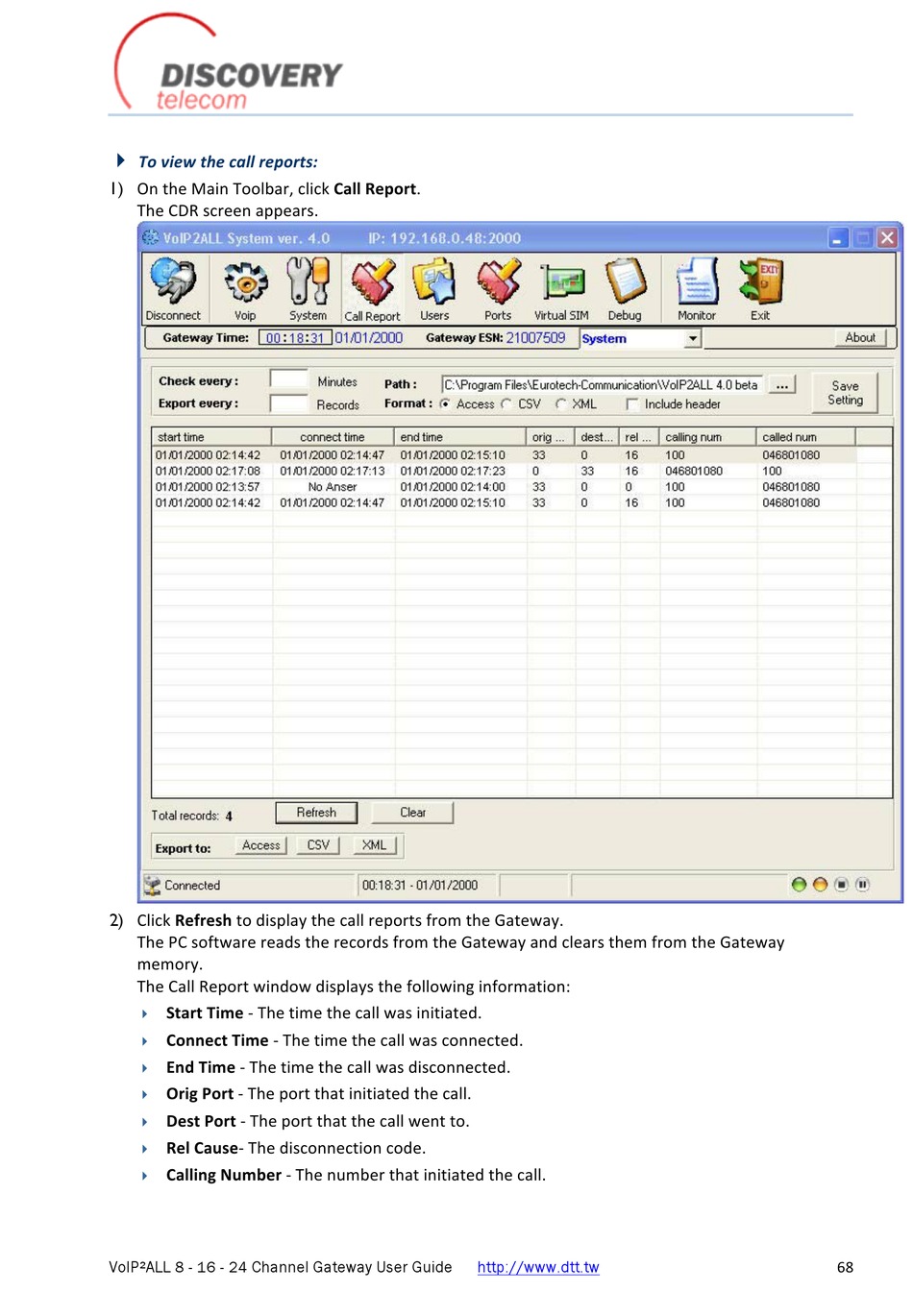Sort by the dest column header
Screen dimensions: 913x1316
(597, 437)
